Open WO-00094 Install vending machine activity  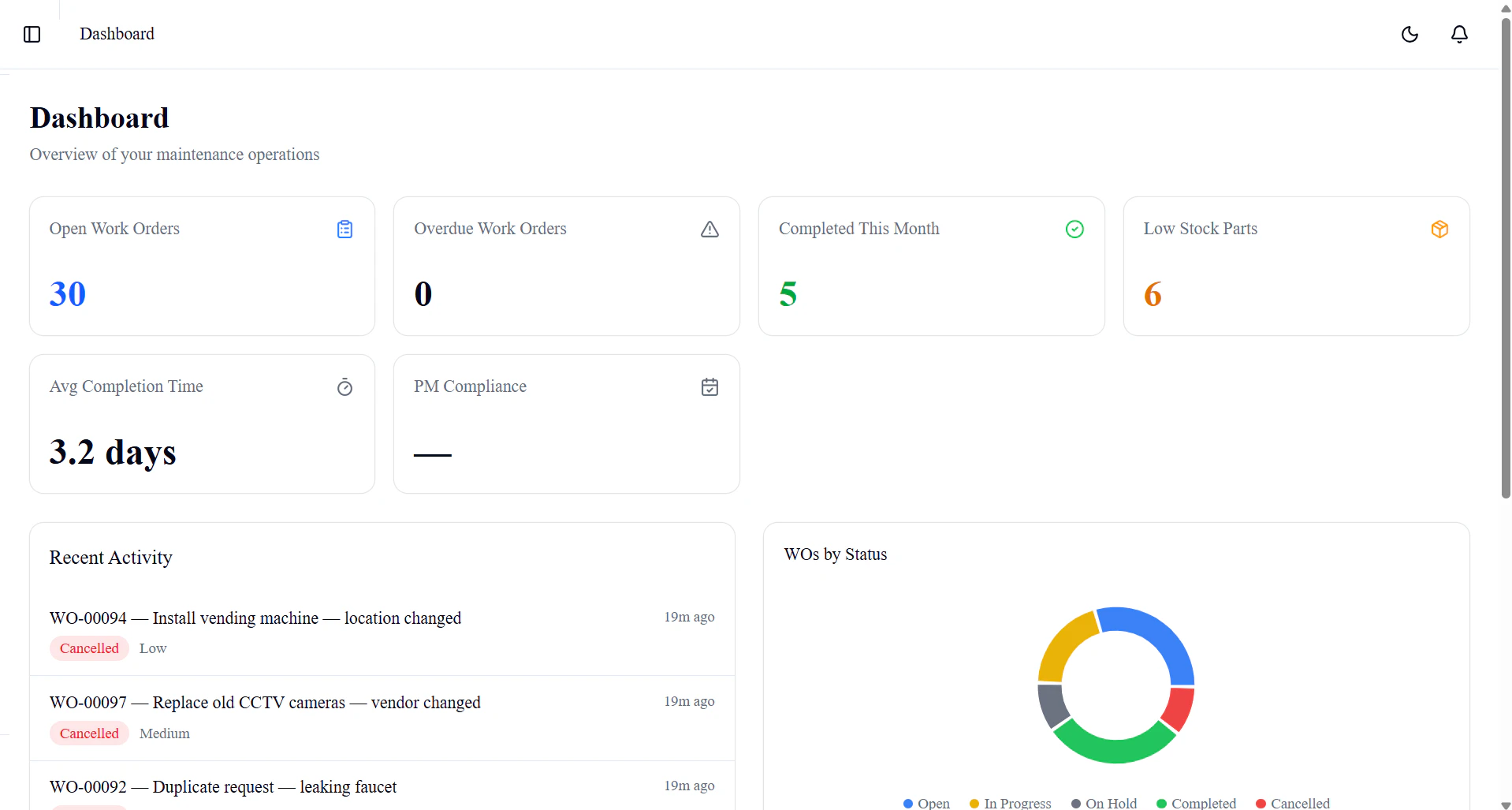click(382, 633)
